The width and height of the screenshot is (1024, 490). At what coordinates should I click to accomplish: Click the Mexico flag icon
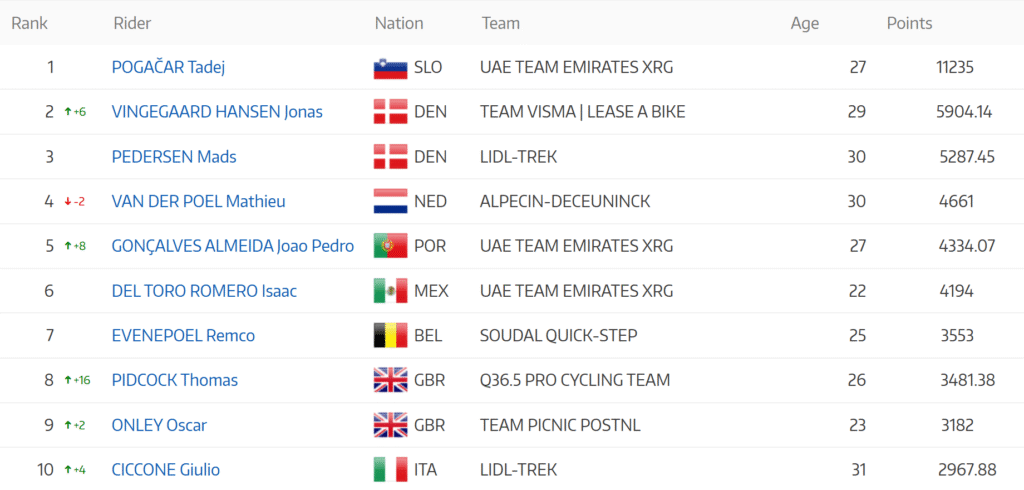coord(391,291)
